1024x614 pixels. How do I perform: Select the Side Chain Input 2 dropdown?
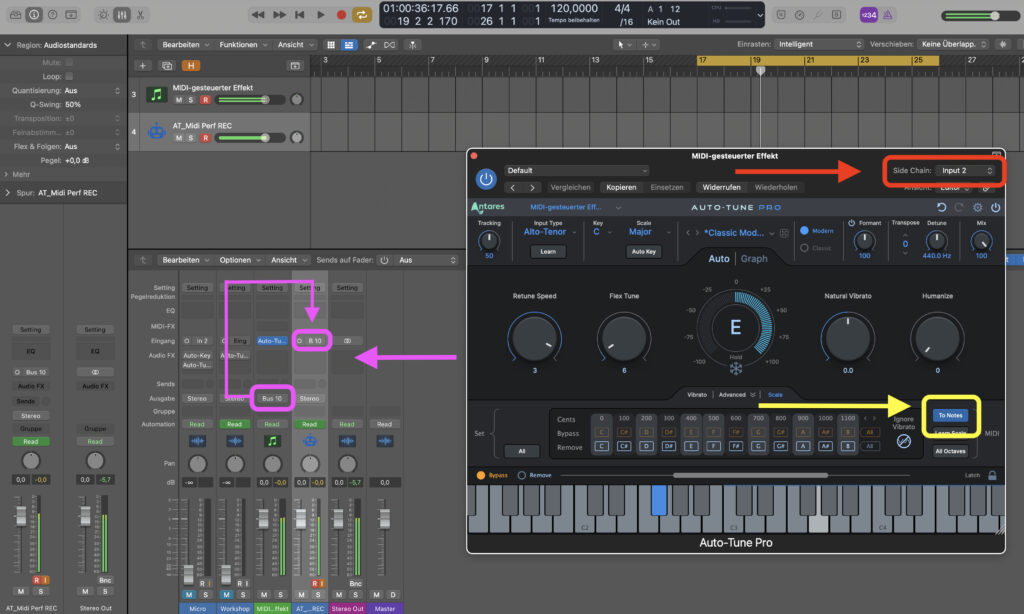967,170
